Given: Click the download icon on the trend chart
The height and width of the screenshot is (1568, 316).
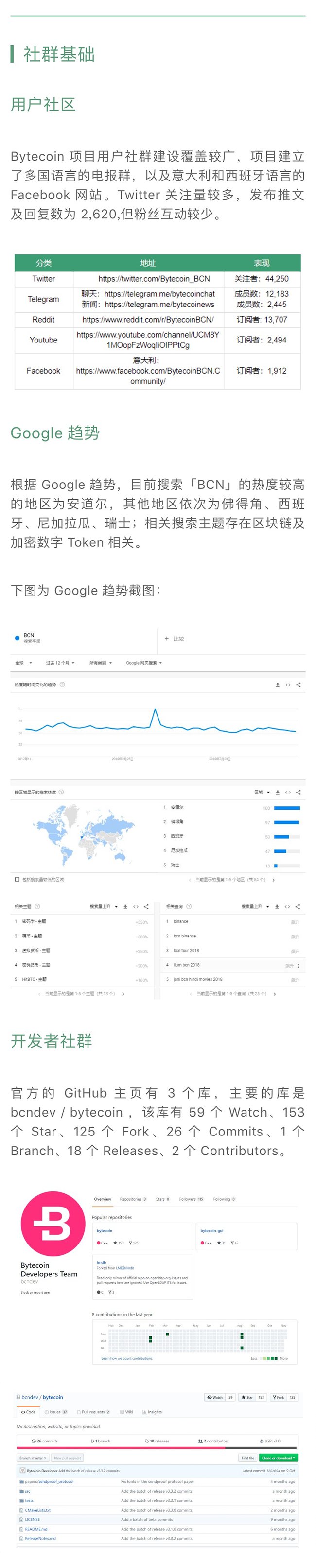Looking at the screenshot, I should point(278,685).
